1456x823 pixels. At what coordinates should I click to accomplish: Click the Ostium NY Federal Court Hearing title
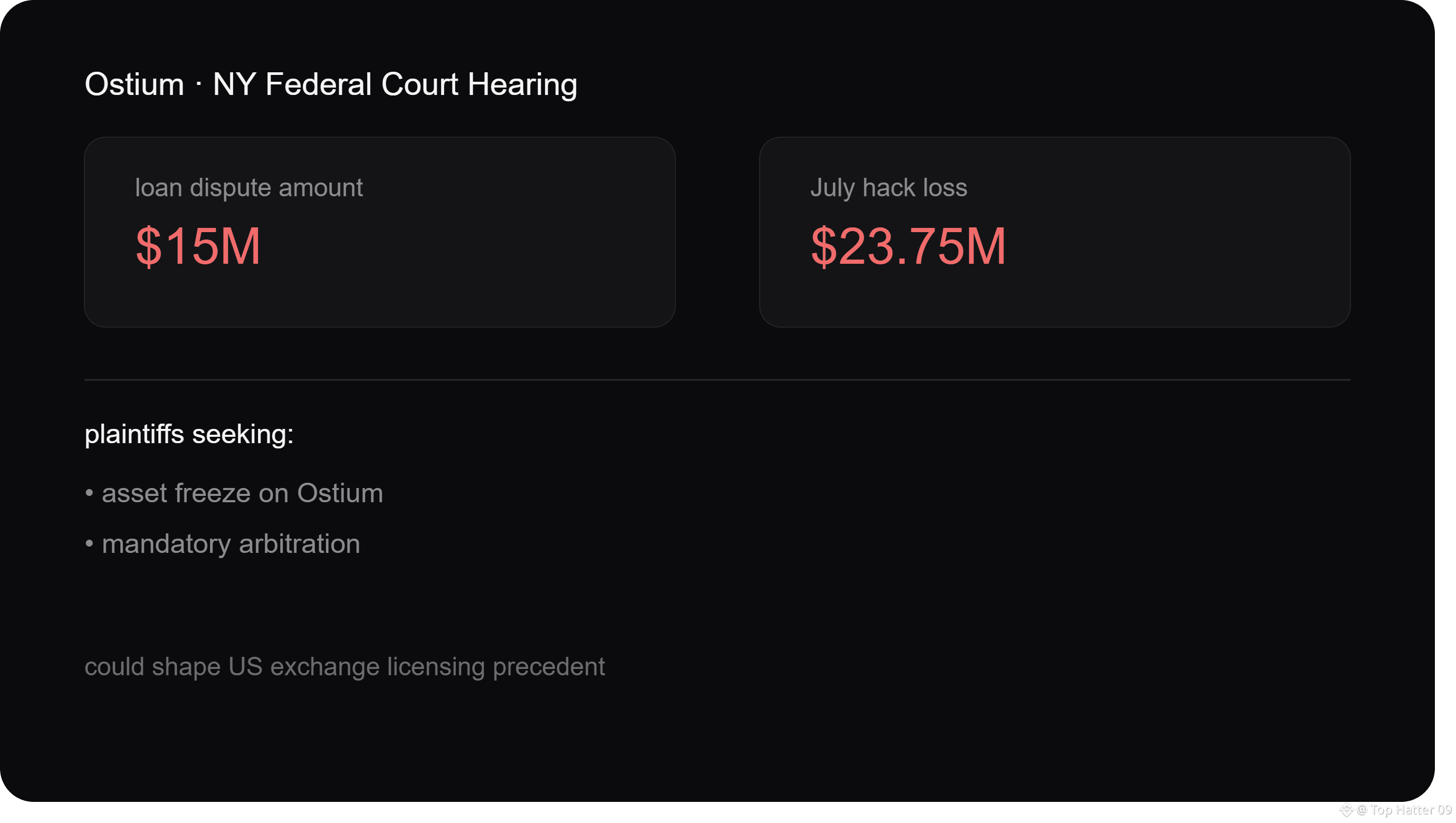[331, 85]
